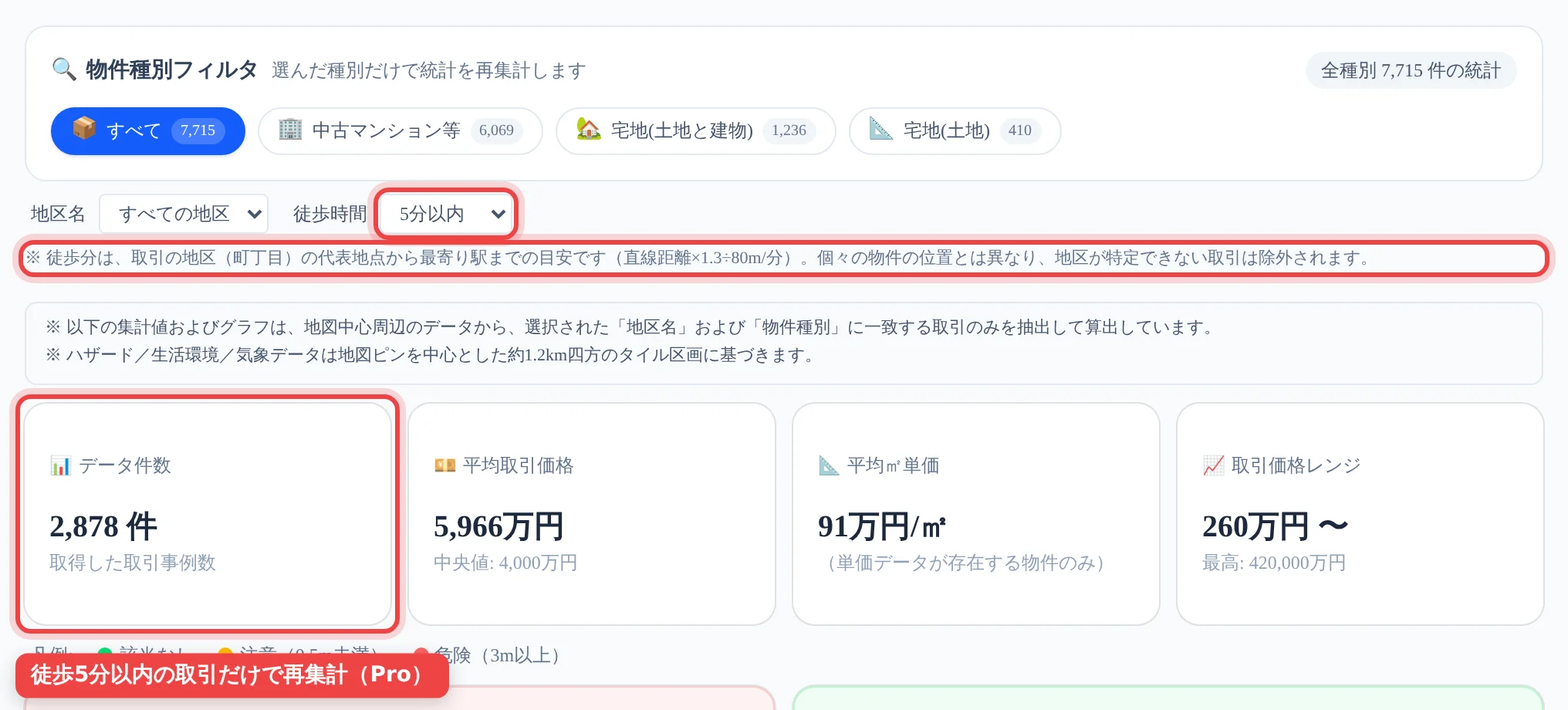Click 最高: 420,000万円 text
This screenshot has width=1568, height=710.
point(1274,563)
